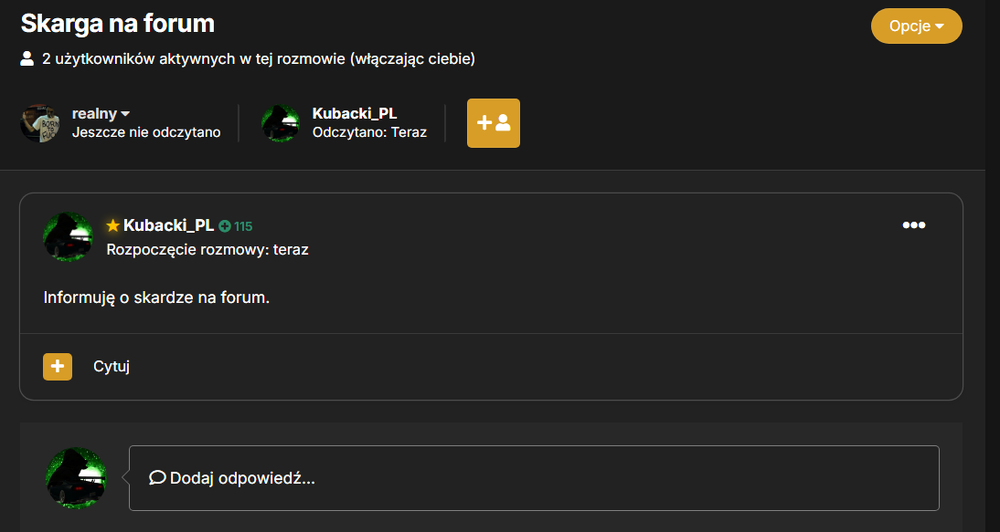The height and width of the screenshot is (532, 1000).
Task: Click Kubacki_PL name in participants list
Action: pos(355,114)
